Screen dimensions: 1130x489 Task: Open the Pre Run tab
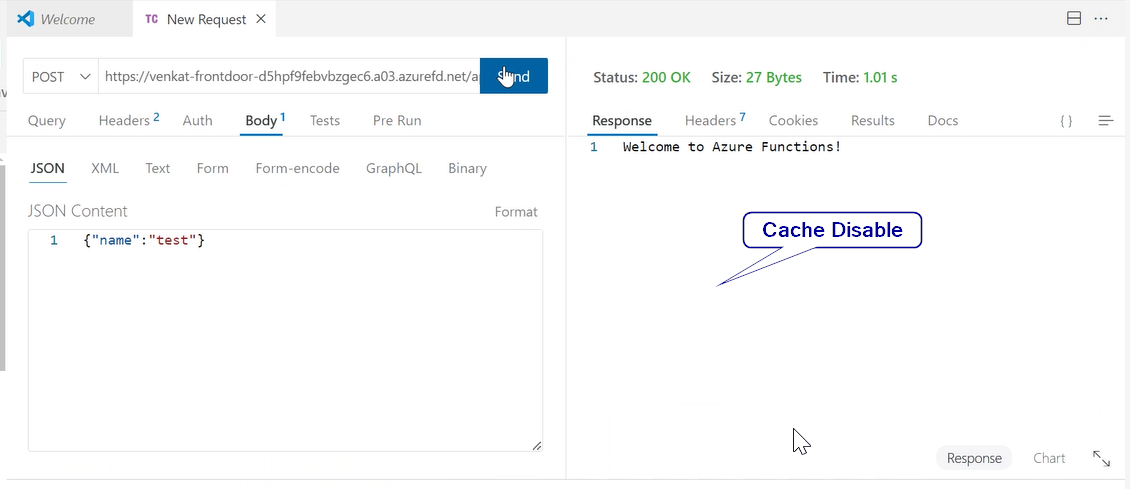397,121
